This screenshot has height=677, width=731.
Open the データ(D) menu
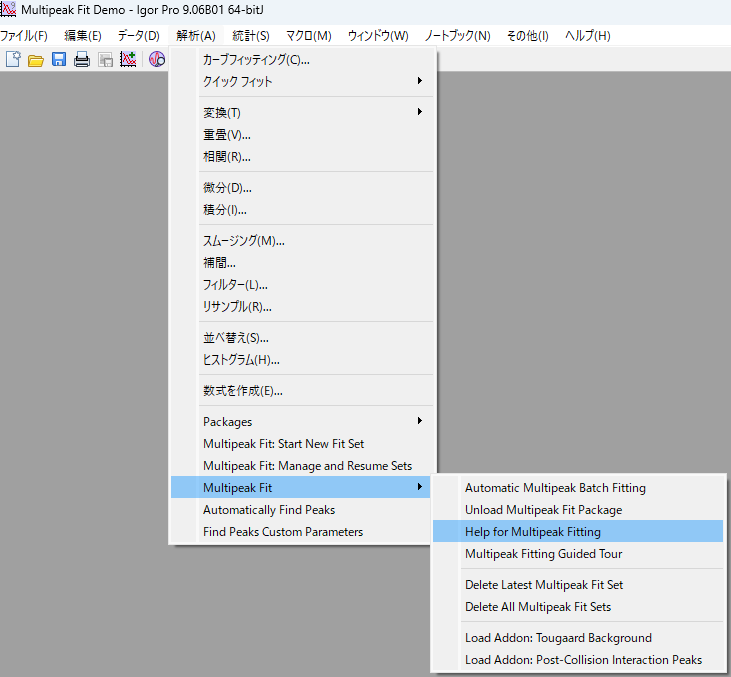pyautogui.click(x=138, y=36)
